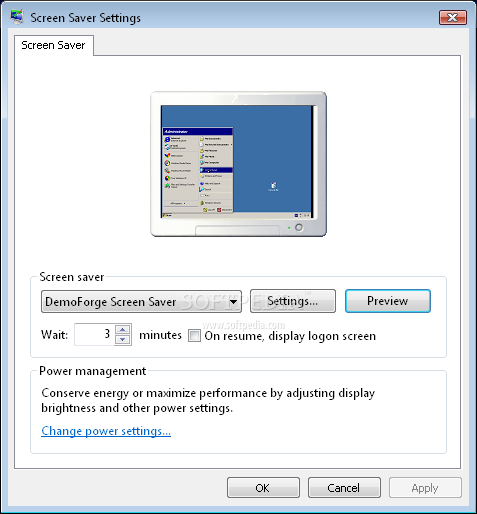
Task: Click the Wait minutes input field
Action: 94,334
